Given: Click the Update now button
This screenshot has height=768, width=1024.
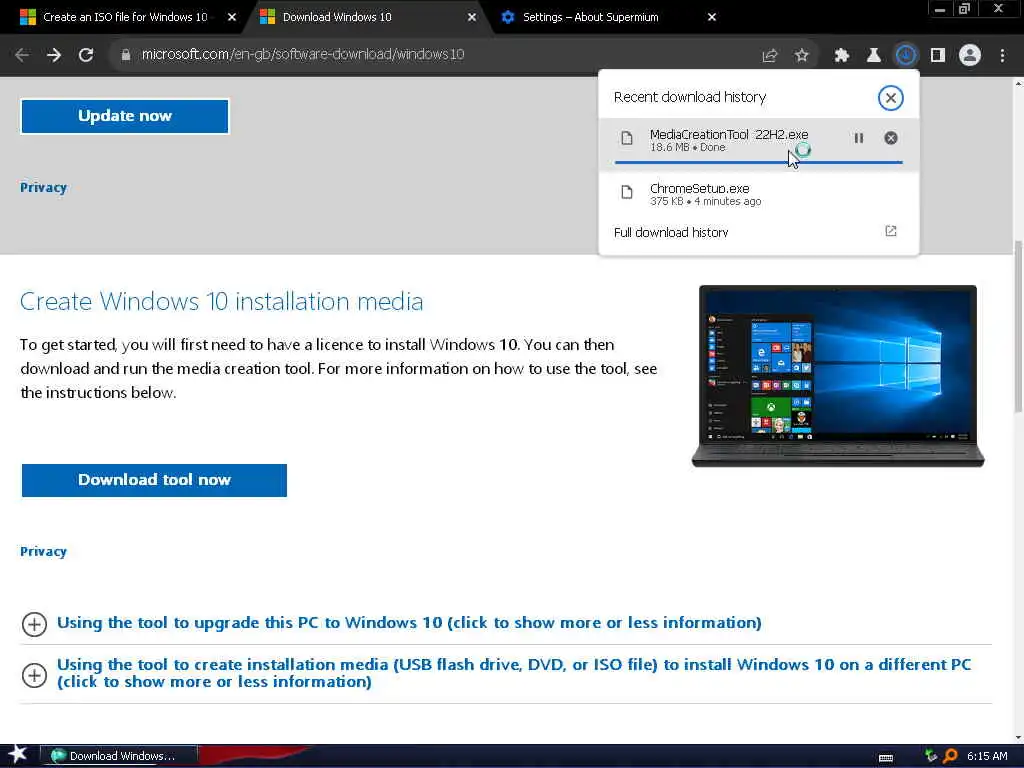Looking at the screenshot, I should click(x=125, y=116).
